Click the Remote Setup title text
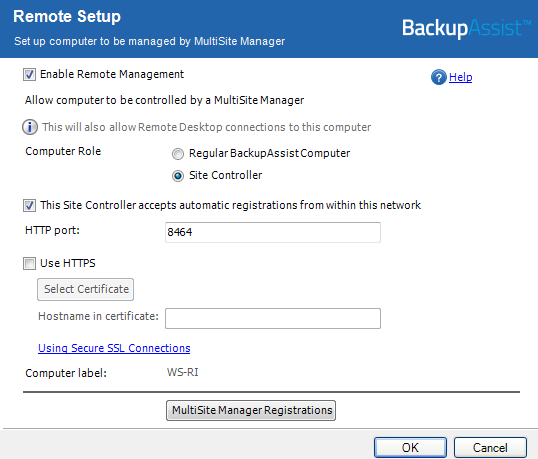The width and height of the screenshot is (538, 459). (67, 16)
